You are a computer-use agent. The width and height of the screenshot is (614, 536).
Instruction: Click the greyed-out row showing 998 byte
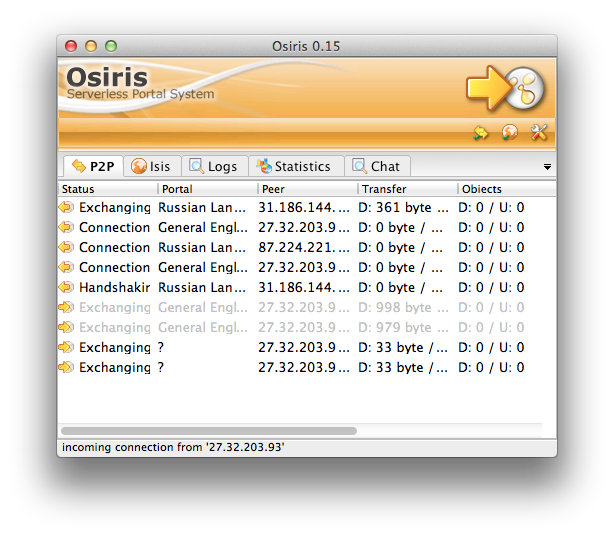tap(300, 307)
